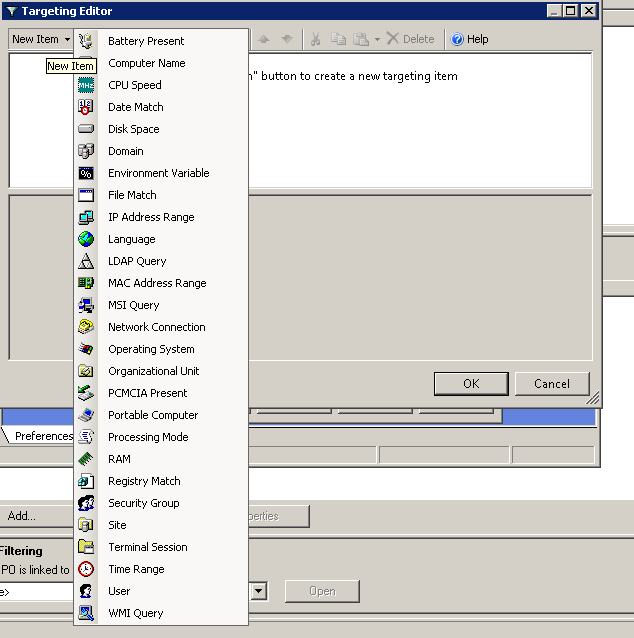Click the Operating System Windows flag icon
Viewport: 634px width, 638px height.
coord(86,349)
